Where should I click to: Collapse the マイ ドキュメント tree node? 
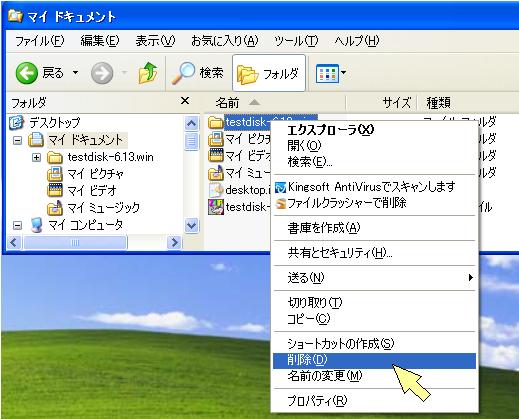[17, 140]
